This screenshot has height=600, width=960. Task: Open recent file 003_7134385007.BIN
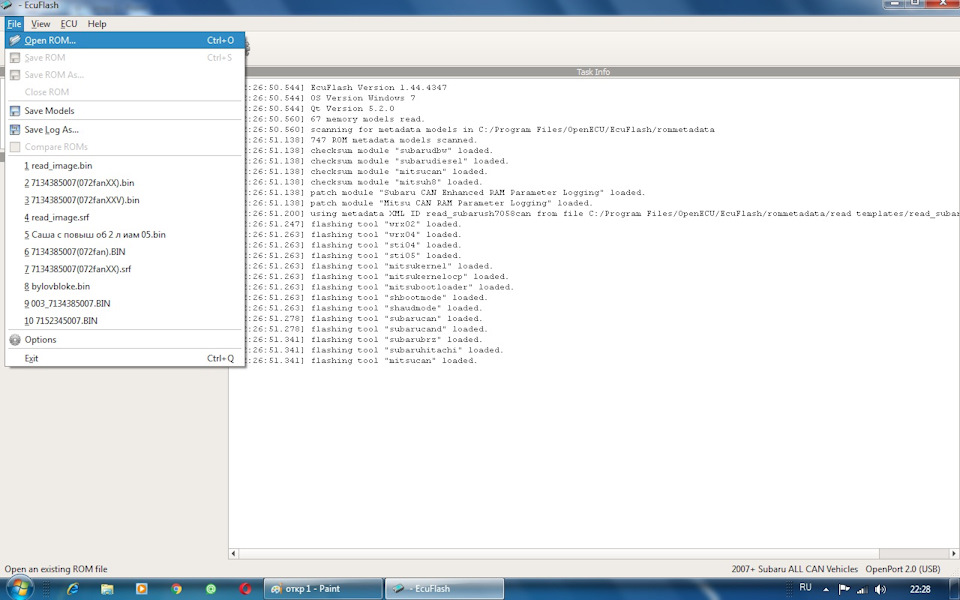(x=125, y=304)
